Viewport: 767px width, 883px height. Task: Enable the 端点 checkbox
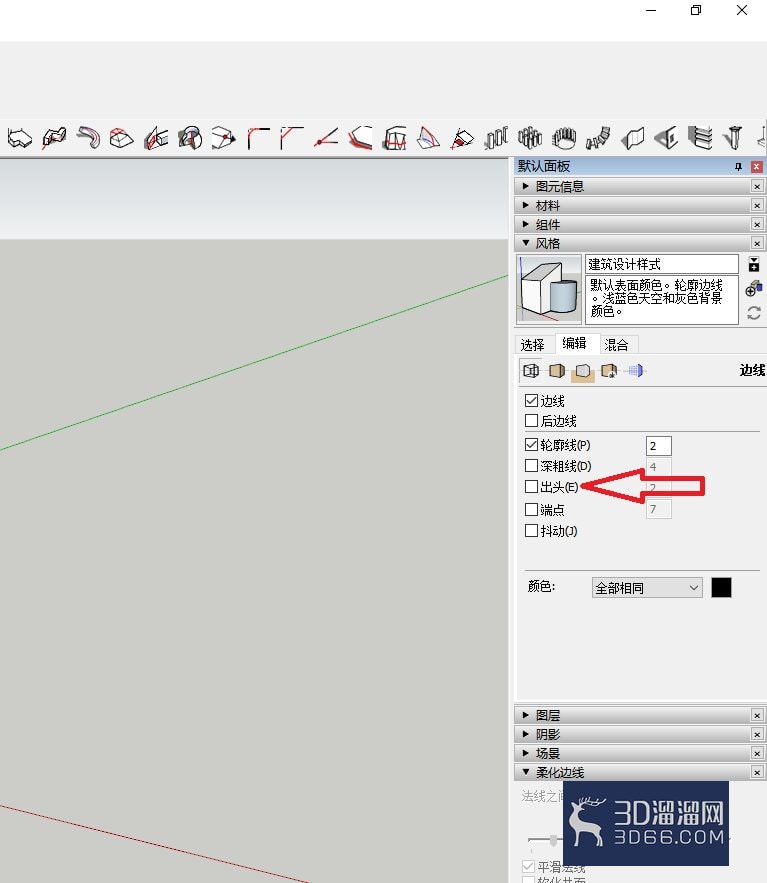[x=531, y=510]
